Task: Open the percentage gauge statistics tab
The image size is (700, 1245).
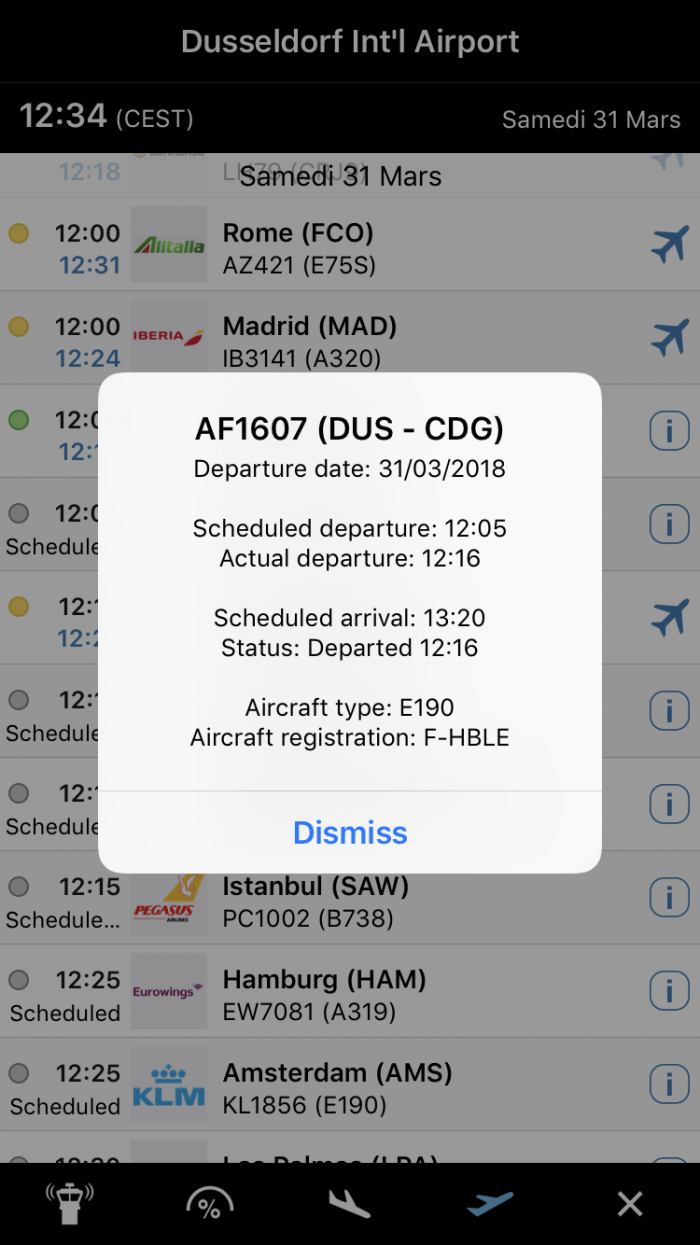Action: point(210,1204)
